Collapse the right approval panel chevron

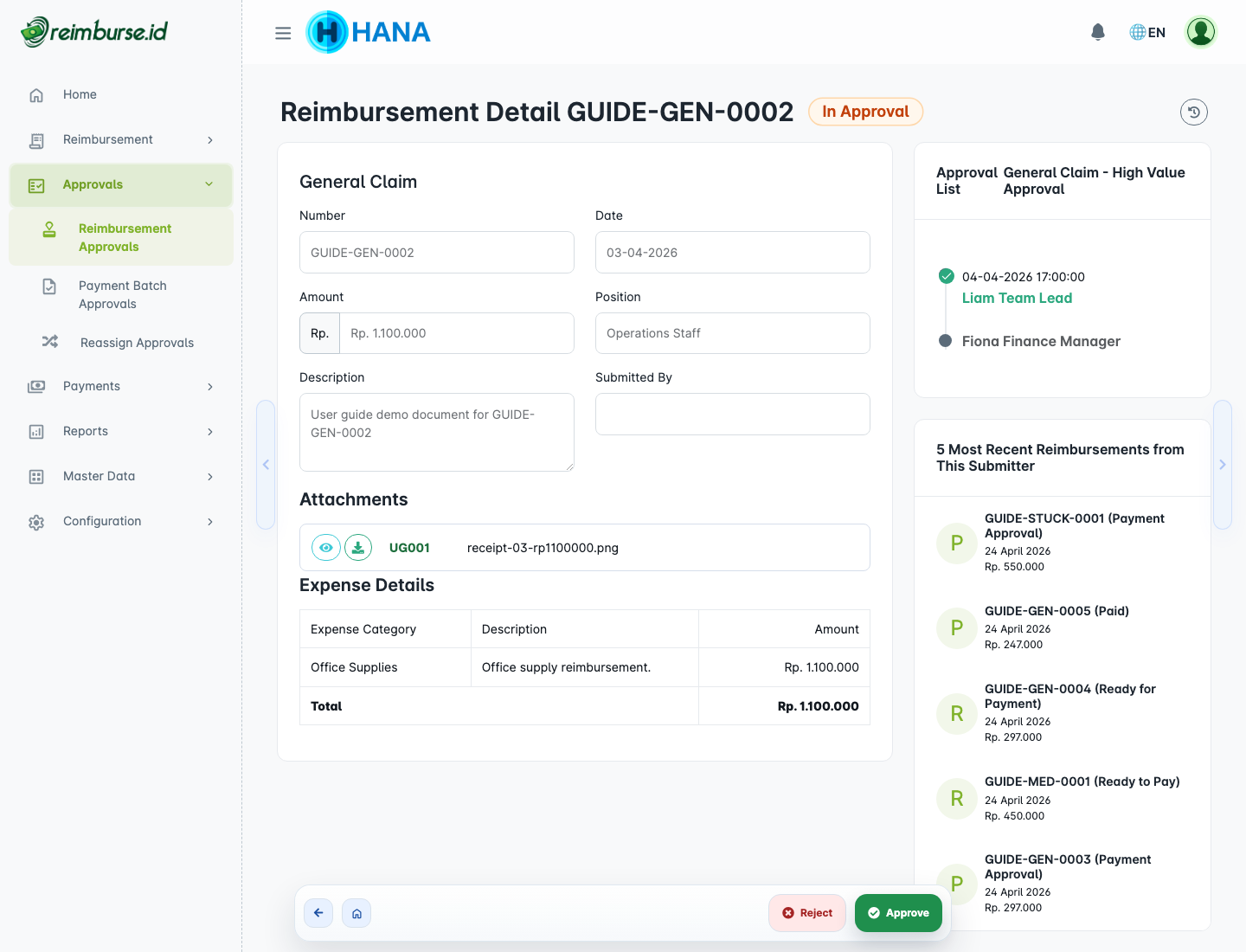[1222, 464]
